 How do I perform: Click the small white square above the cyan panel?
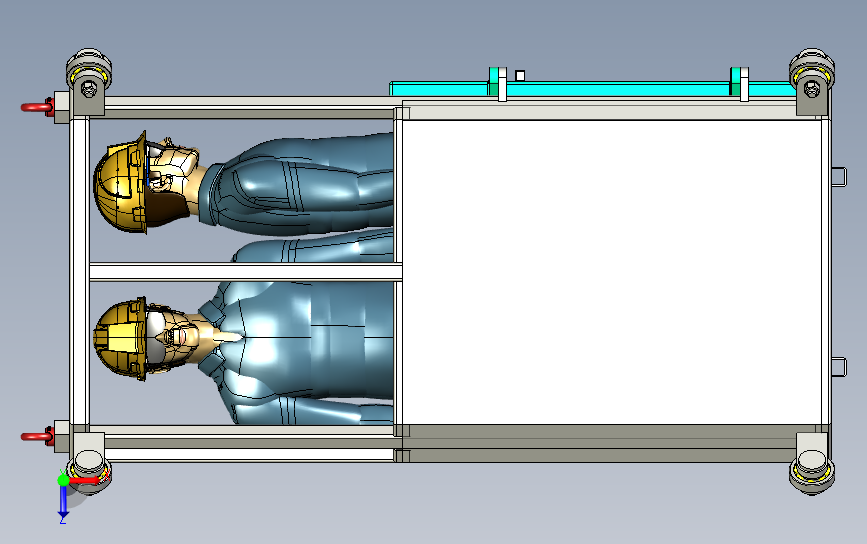[520, 76]
